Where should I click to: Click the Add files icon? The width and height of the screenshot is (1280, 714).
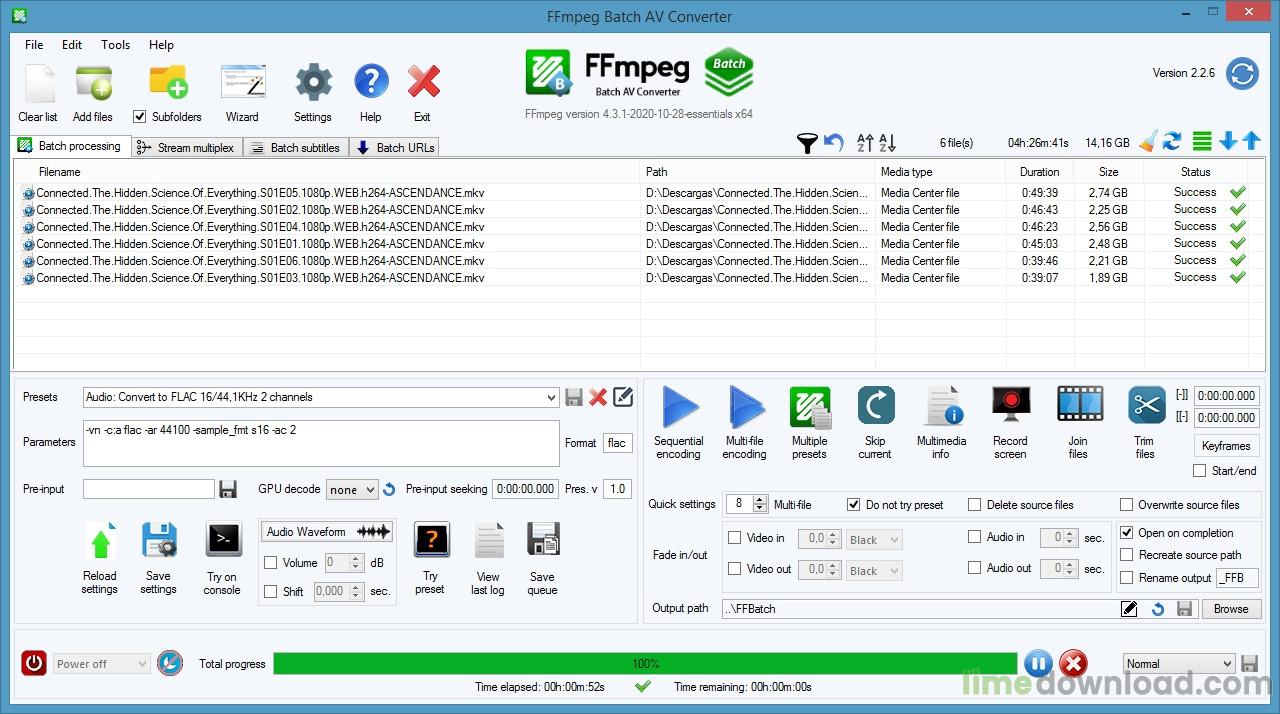[x=93, y=84]
